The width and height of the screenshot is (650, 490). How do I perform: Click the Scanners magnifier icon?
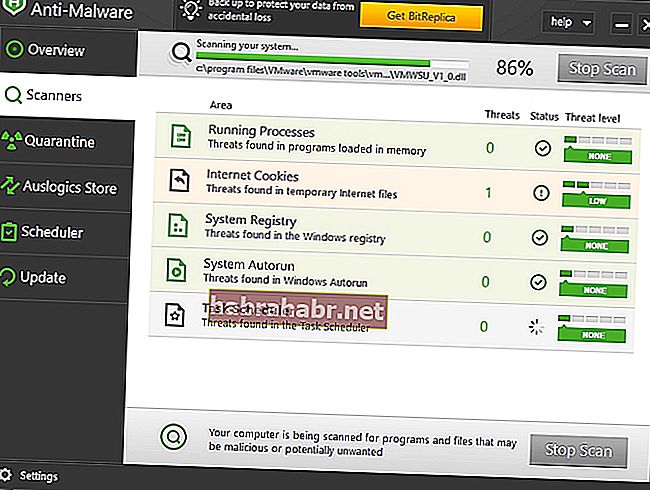[13, 95]
